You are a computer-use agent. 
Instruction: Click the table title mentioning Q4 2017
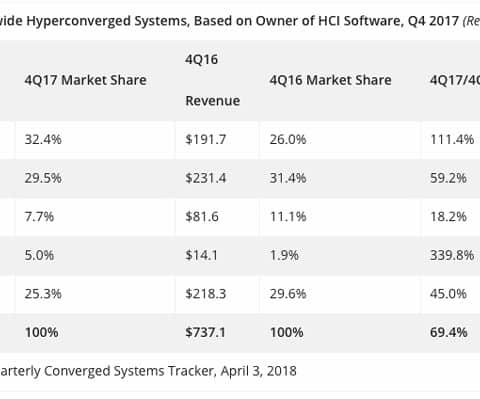[240, 21]
